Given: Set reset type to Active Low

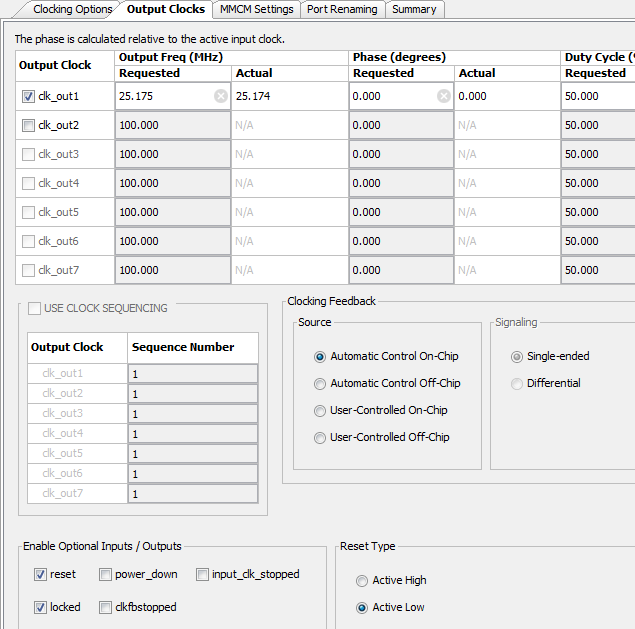Looking at the screenshot, I should click(x=362, y=608).
